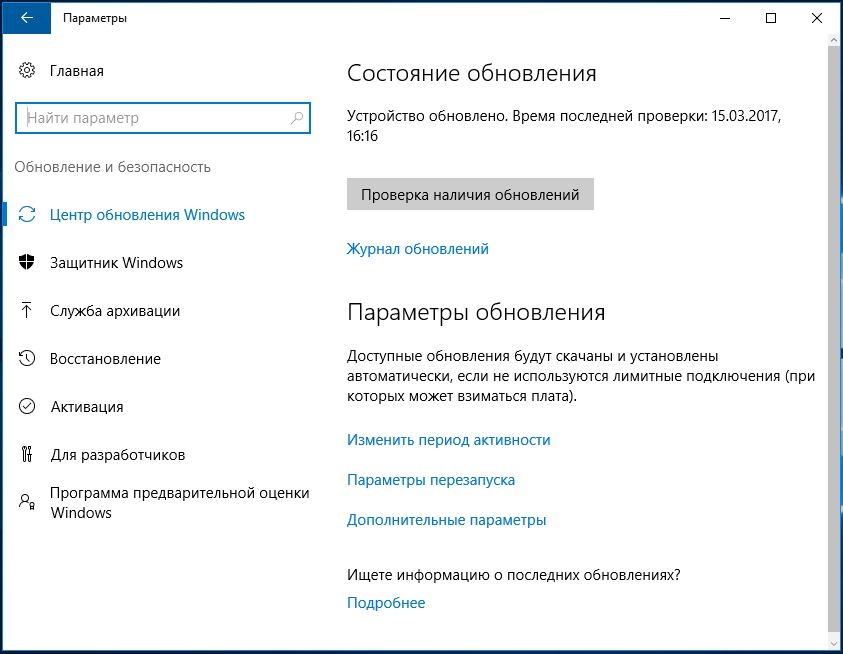
Task: Click the back arrow in title bar
Action: [26, 18]
